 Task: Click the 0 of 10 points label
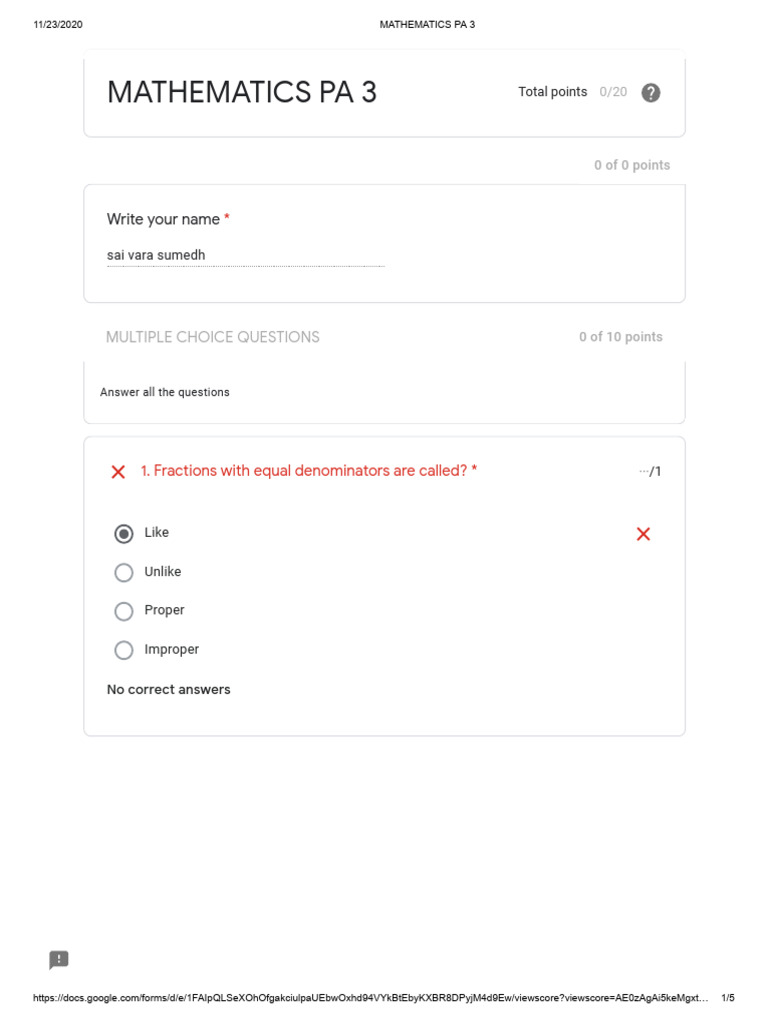pos(620,337)
